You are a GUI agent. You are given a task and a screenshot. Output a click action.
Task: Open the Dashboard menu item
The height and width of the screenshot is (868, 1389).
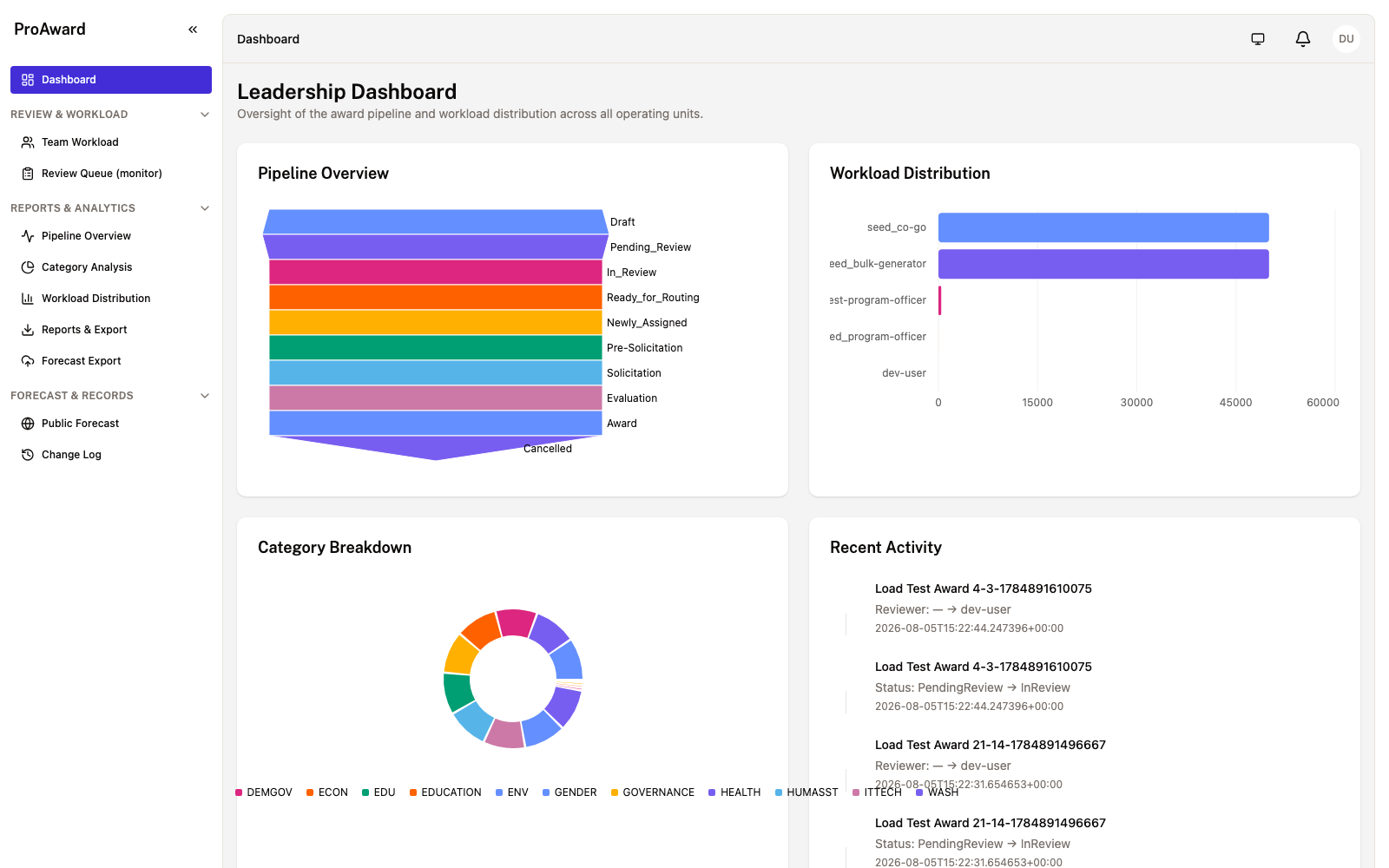(x=111, y=80)
